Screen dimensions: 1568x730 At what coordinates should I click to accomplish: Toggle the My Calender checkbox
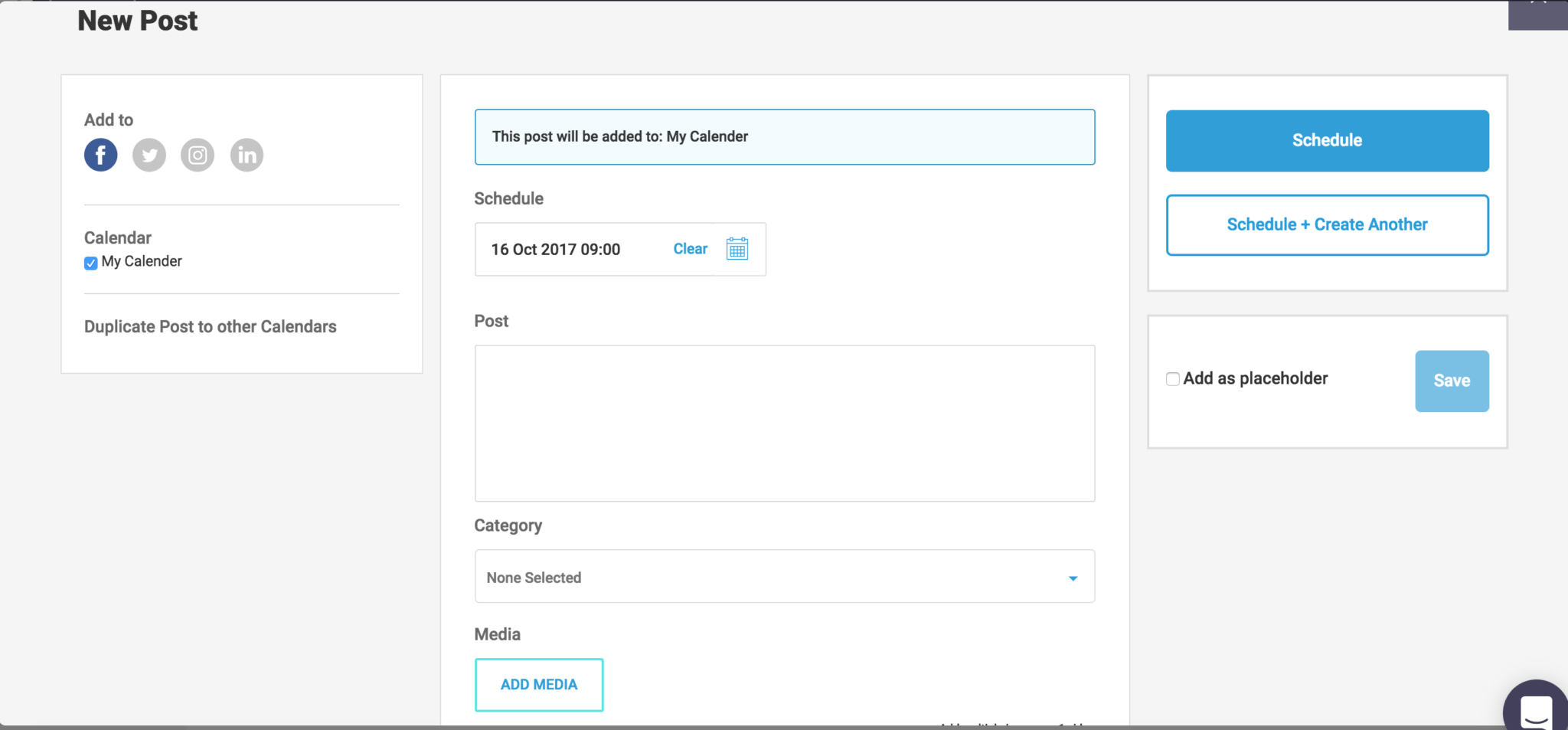(x=91, y=263)
